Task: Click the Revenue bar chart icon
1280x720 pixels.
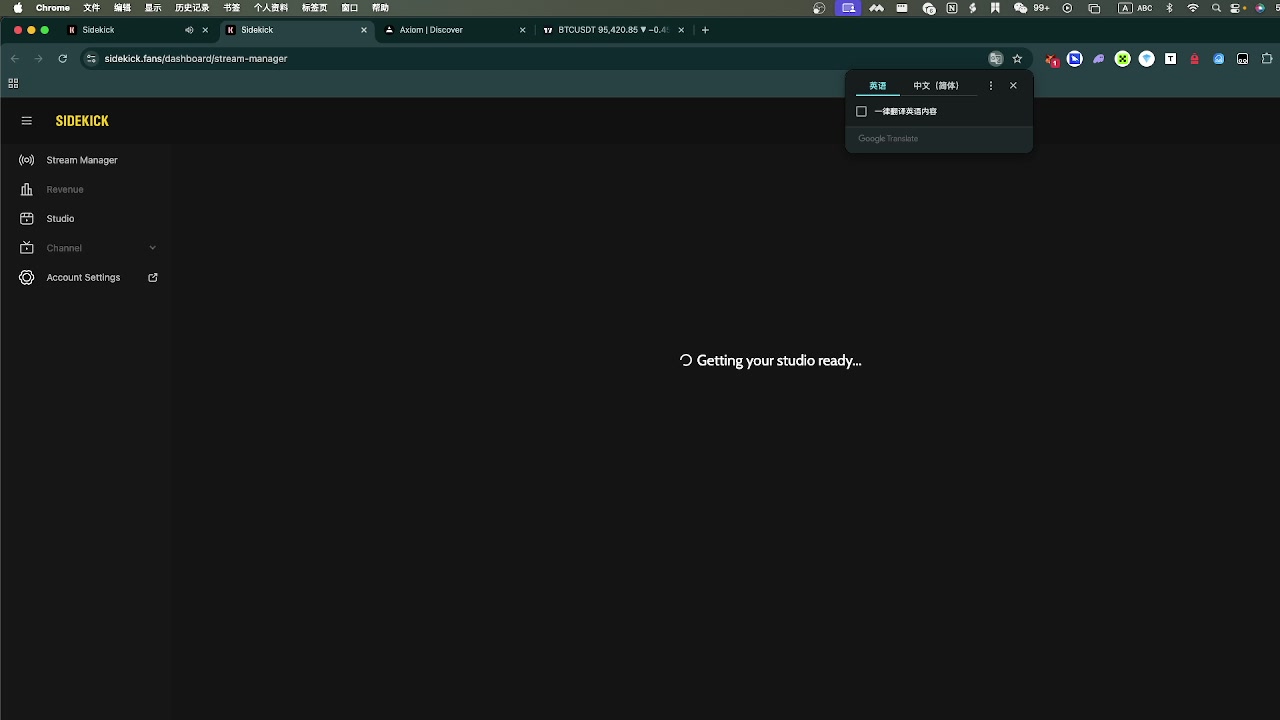Action: pos(27,189)
